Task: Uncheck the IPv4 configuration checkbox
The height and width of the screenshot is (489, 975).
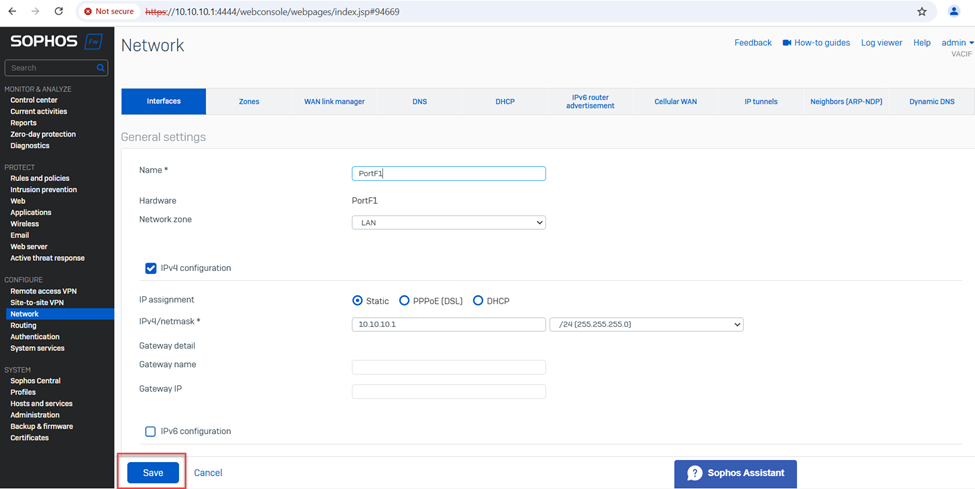Action: [151, 268]
